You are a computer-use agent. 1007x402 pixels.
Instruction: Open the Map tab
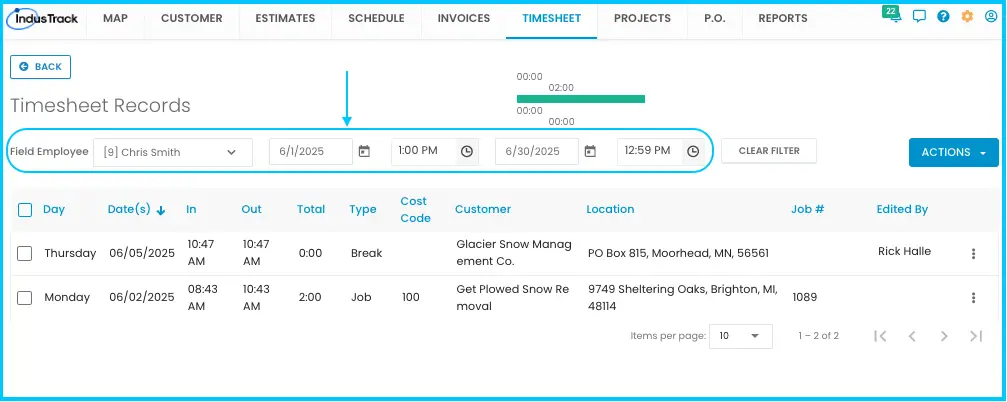(115, 19)
